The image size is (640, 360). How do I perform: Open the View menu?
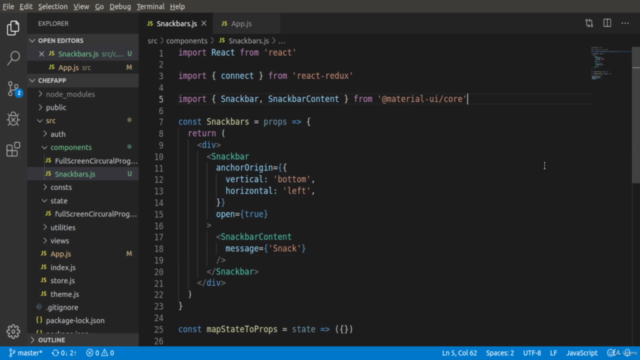[81, 7]
